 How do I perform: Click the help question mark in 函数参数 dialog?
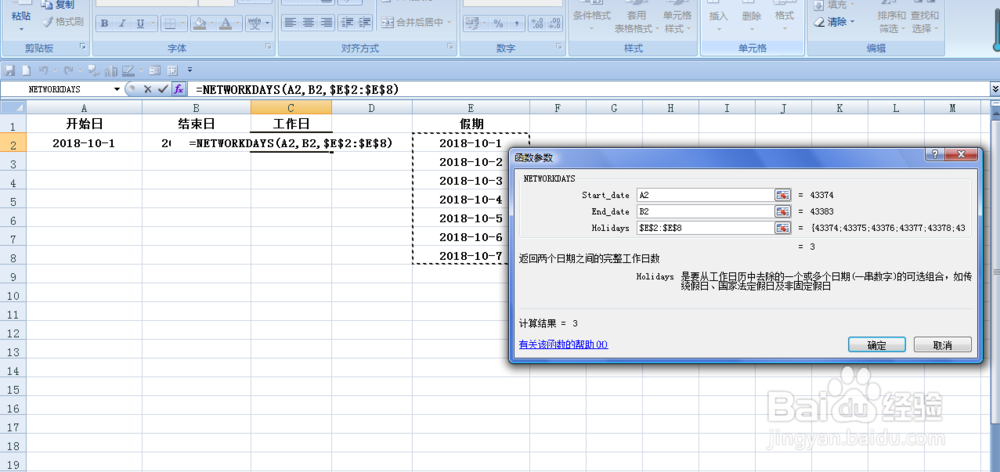pyautogui.click(x=934, y=155)
